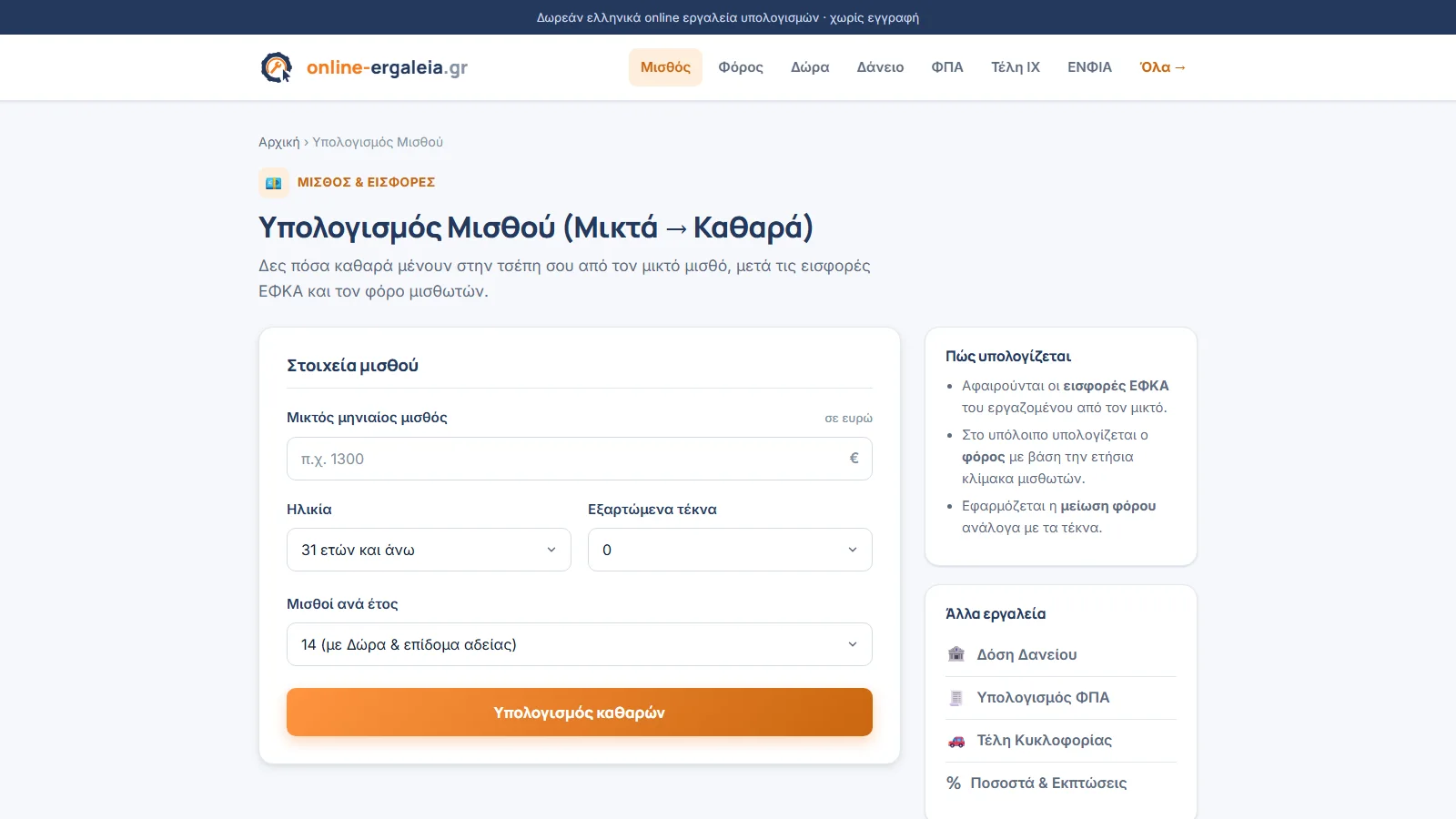Image resolution: width=1456 pixels, height=819 pixels.
Task: Open the Δόση Δανείου tool link
Action: (x=1061, y=654)
